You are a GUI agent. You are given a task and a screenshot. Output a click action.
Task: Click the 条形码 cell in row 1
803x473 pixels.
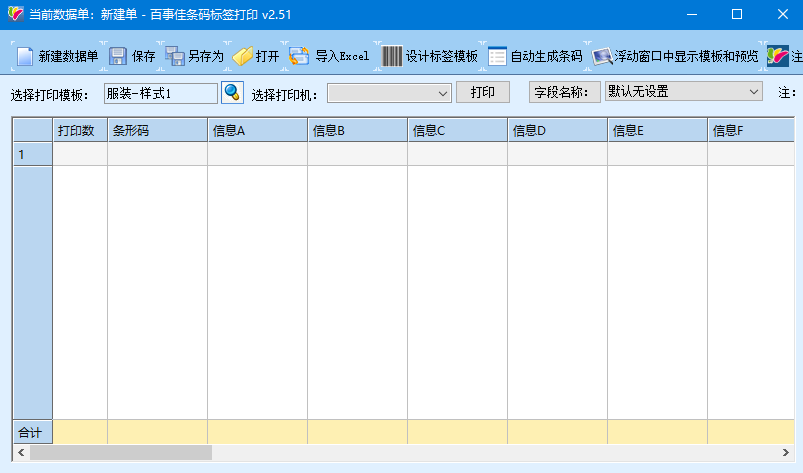[x=157, y=154]
